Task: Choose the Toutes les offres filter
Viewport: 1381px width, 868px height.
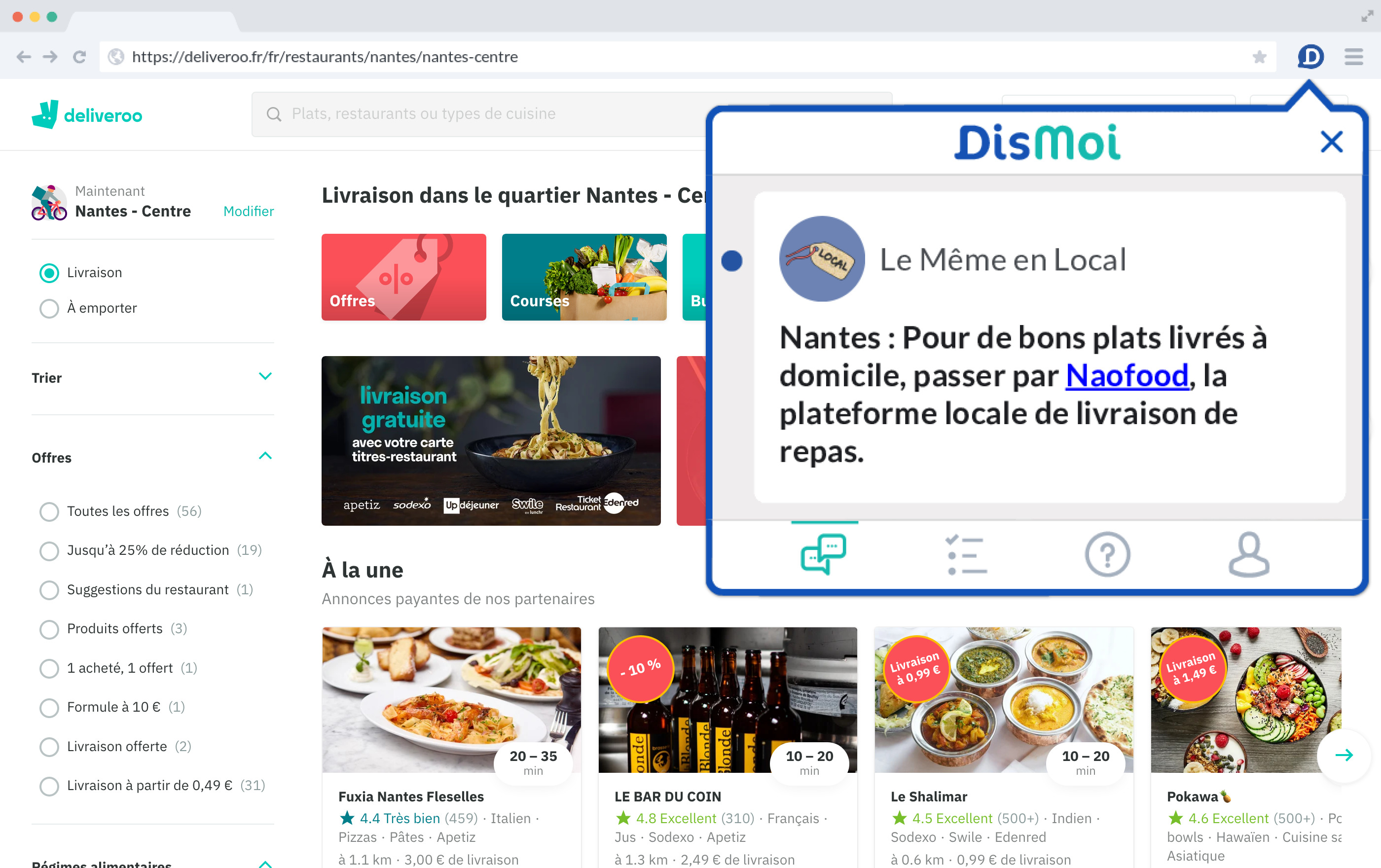Action: [x=49, y=512]
